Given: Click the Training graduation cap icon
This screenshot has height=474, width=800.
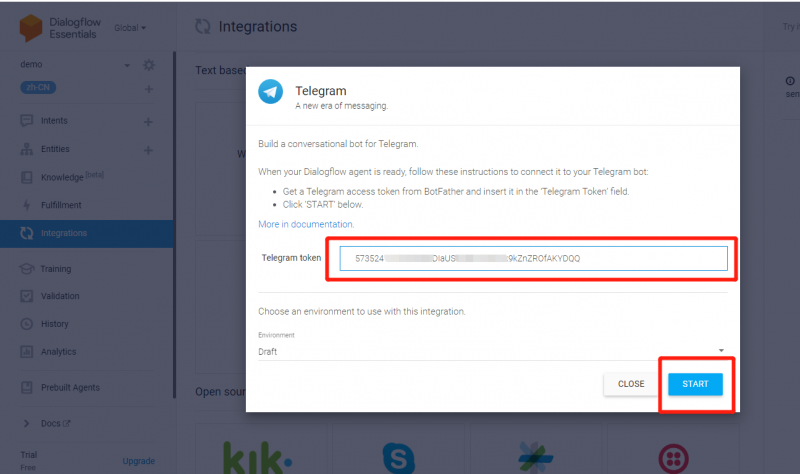Looking at the screenshot, I should [x=27, y=268].
